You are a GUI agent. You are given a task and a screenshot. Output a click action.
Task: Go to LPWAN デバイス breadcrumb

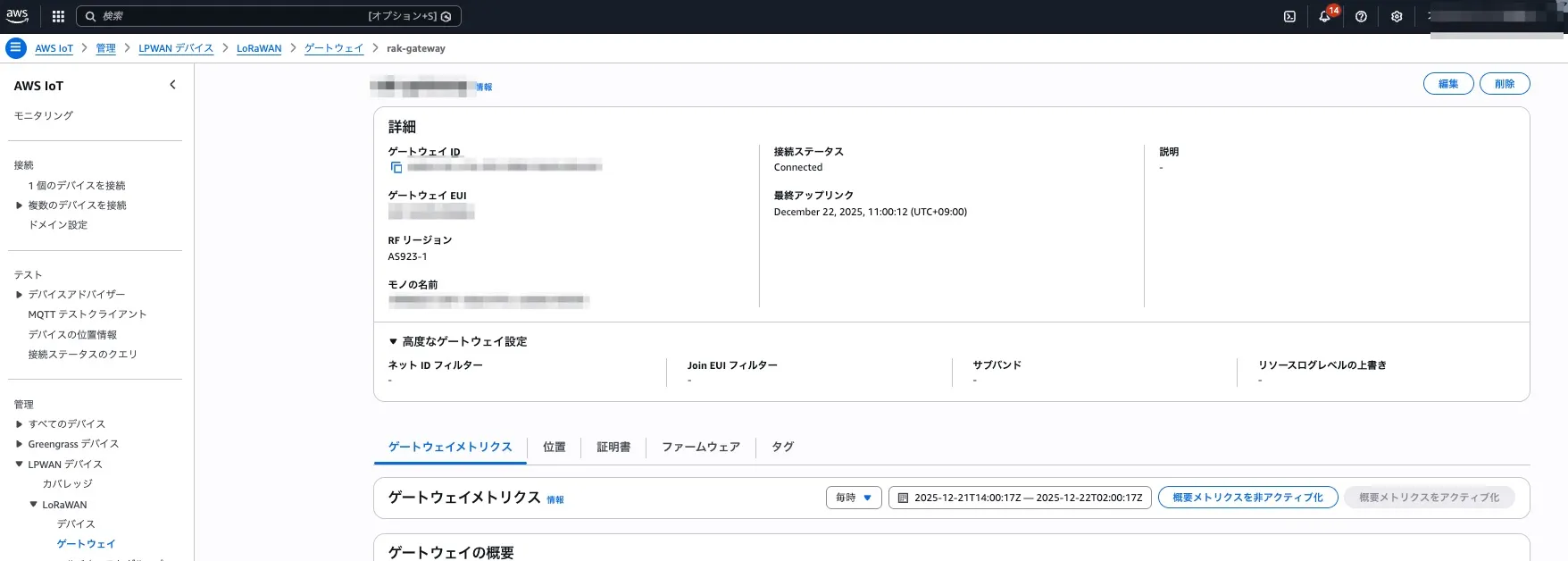[176, 48]
